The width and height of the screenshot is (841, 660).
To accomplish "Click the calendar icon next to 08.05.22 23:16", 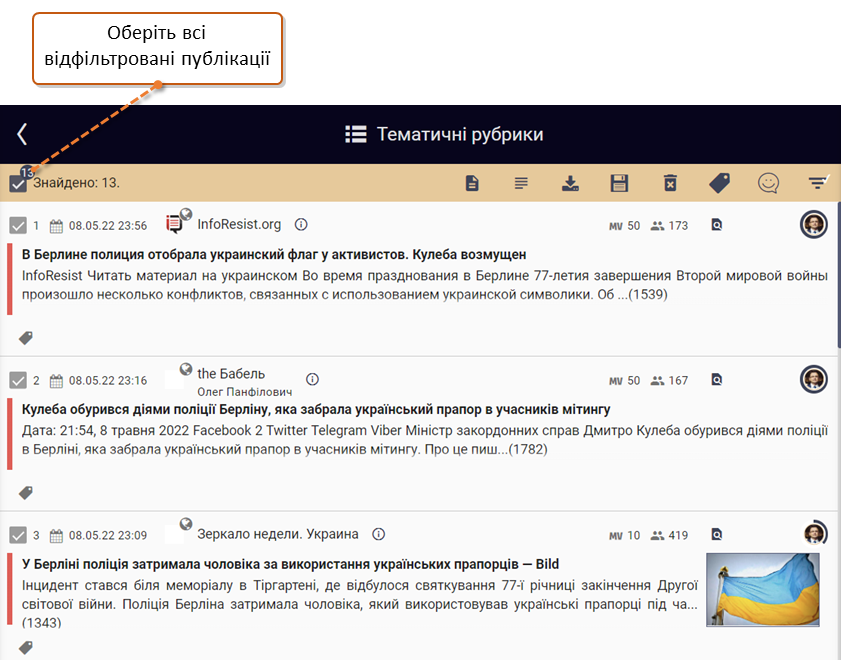I will pos(56,381).
